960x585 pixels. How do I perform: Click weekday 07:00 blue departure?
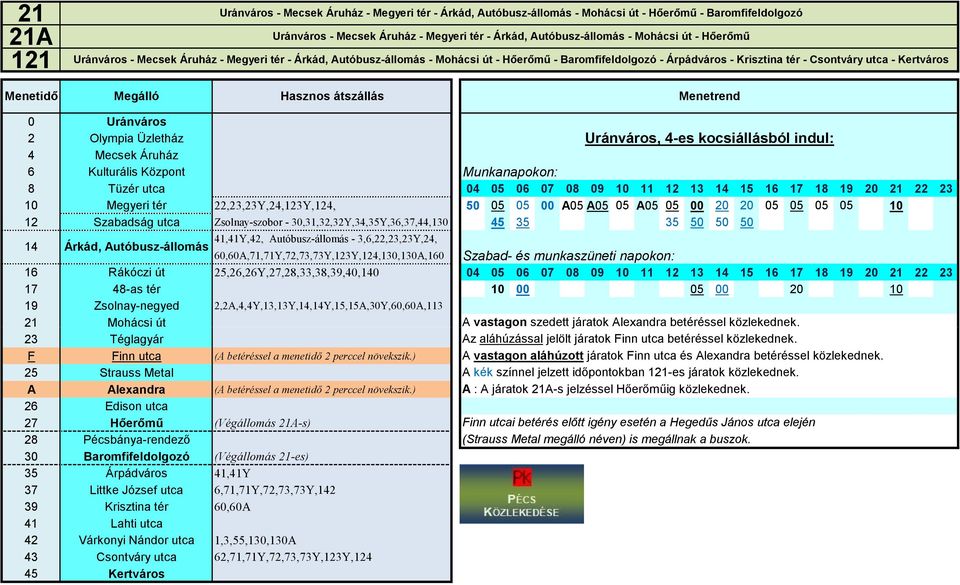[x=547, y=206]
